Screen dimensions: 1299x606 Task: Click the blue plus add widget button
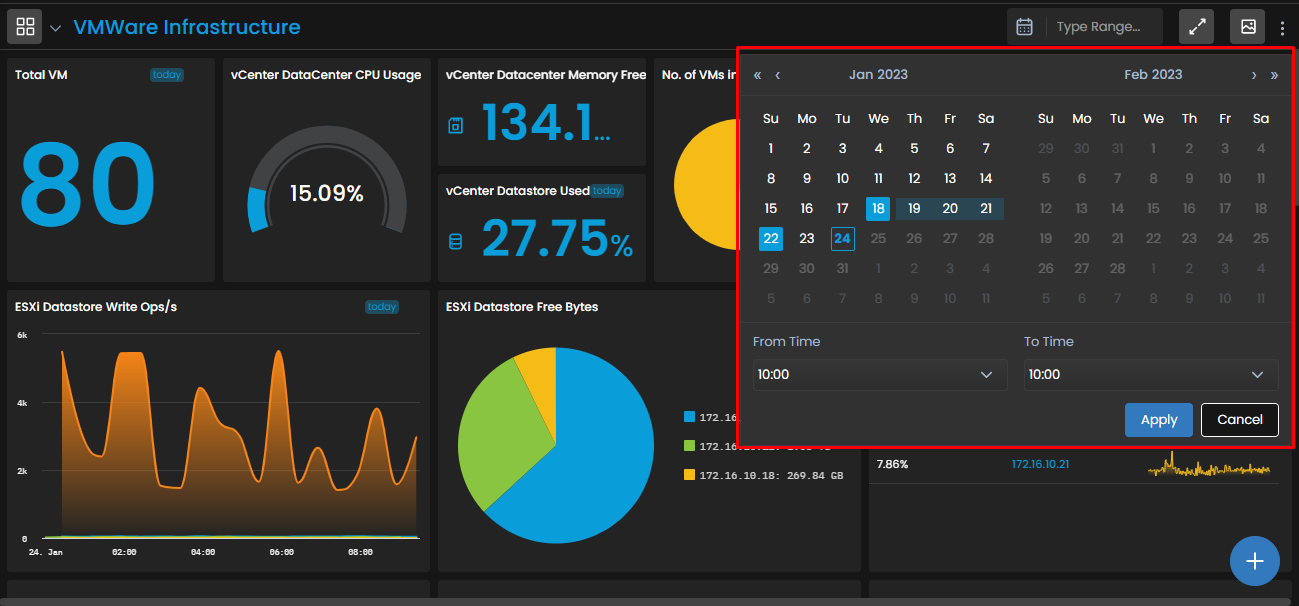(x=1255, y=561)
